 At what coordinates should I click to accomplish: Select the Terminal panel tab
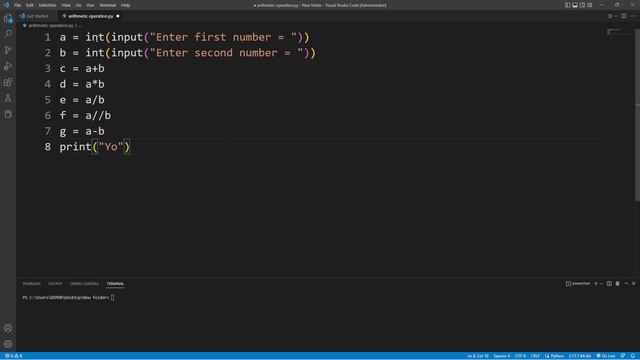click(115, 284)
